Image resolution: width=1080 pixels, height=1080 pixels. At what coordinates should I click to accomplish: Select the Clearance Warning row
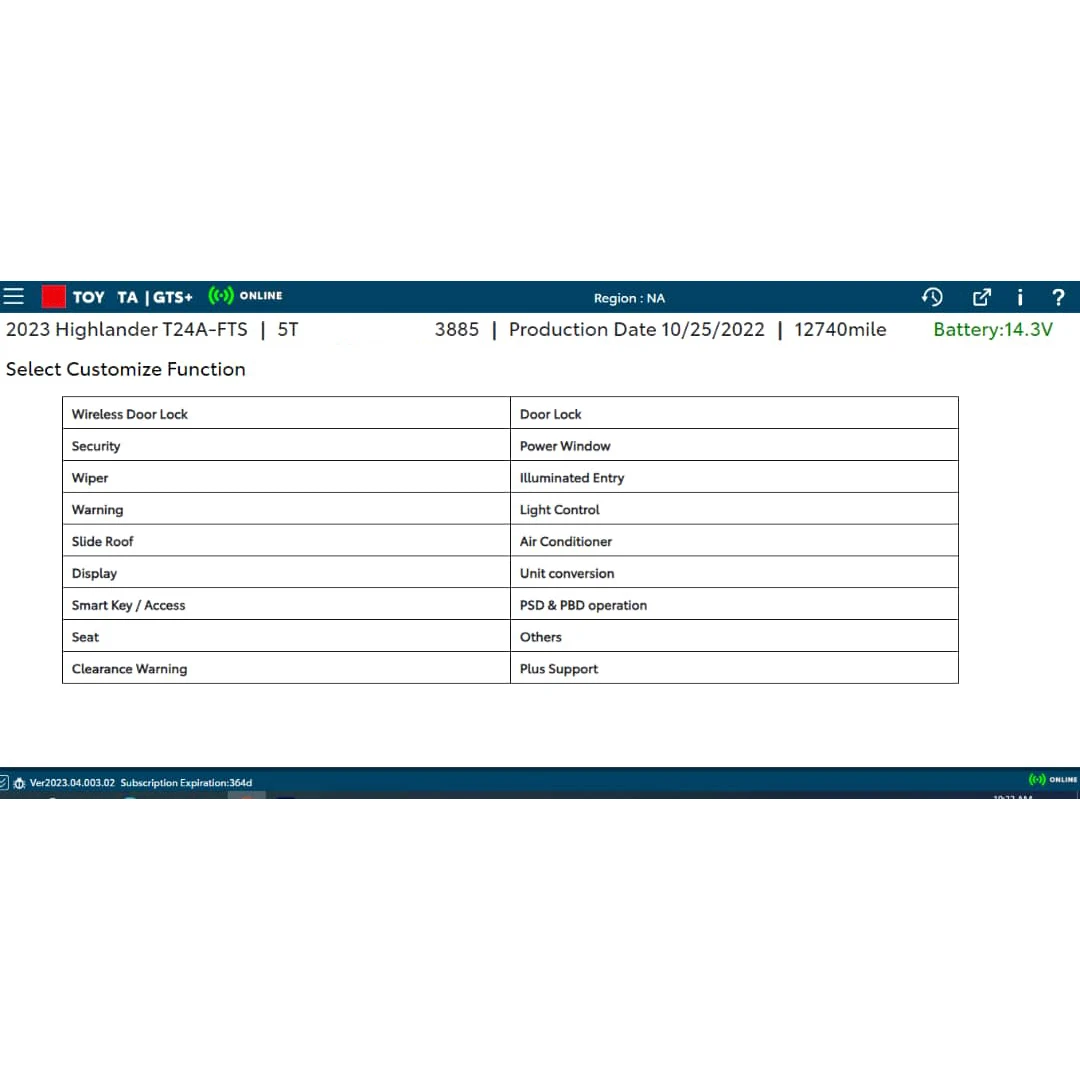[286, 667]
